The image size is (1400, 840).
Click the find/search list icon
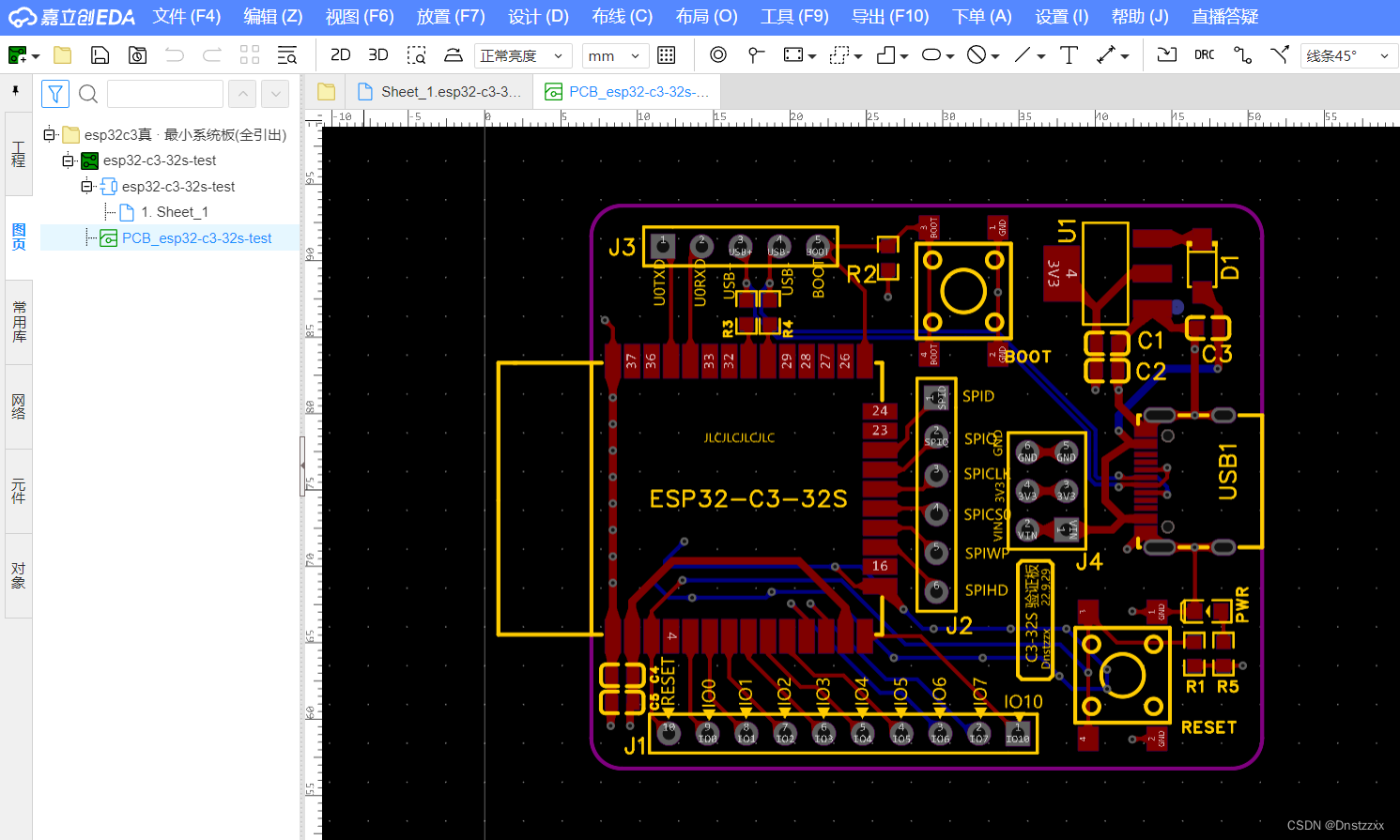click(287, 55)
